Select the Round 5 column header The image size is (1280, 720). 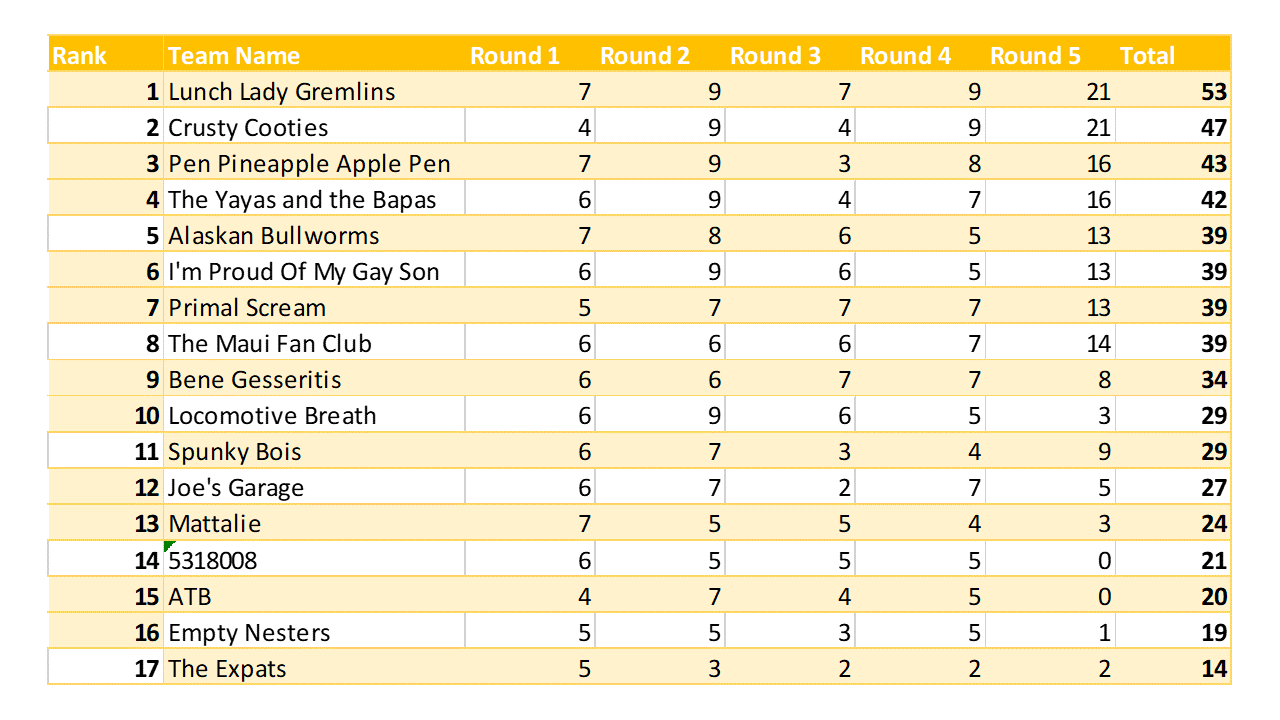pos(1035,56)
